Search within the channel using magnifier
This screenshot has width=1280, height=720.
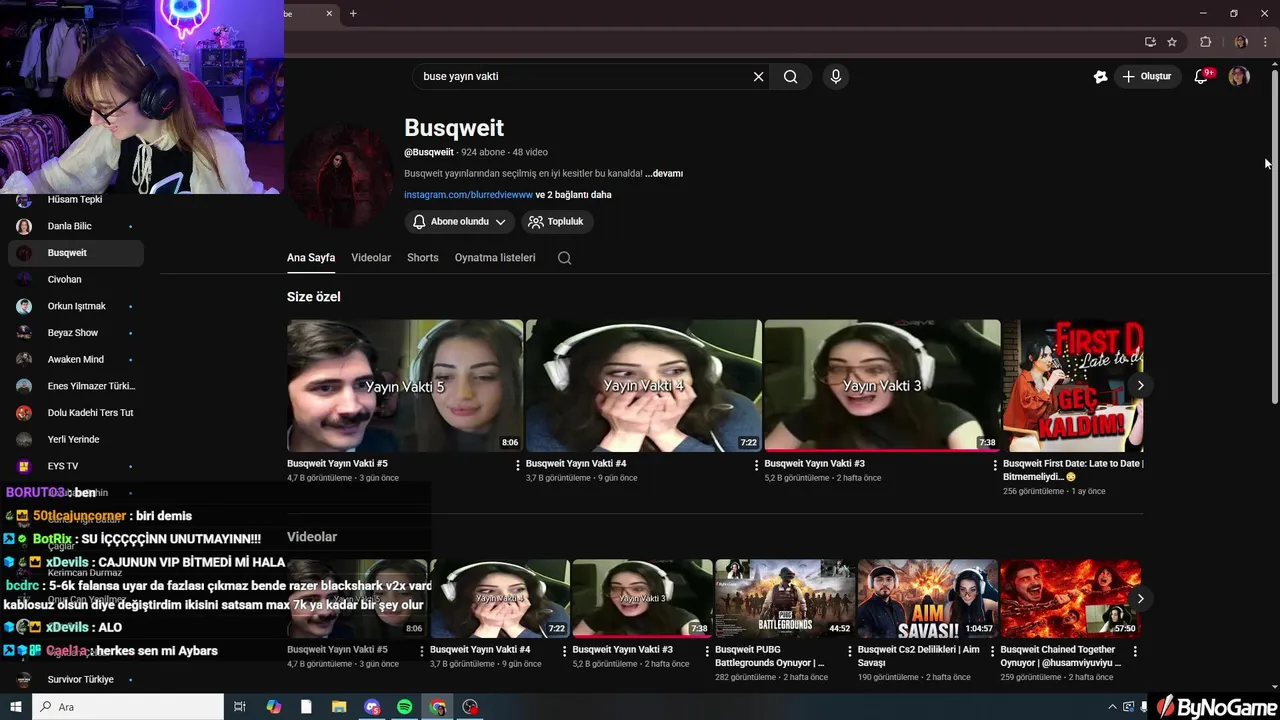(x=564, y=258)
